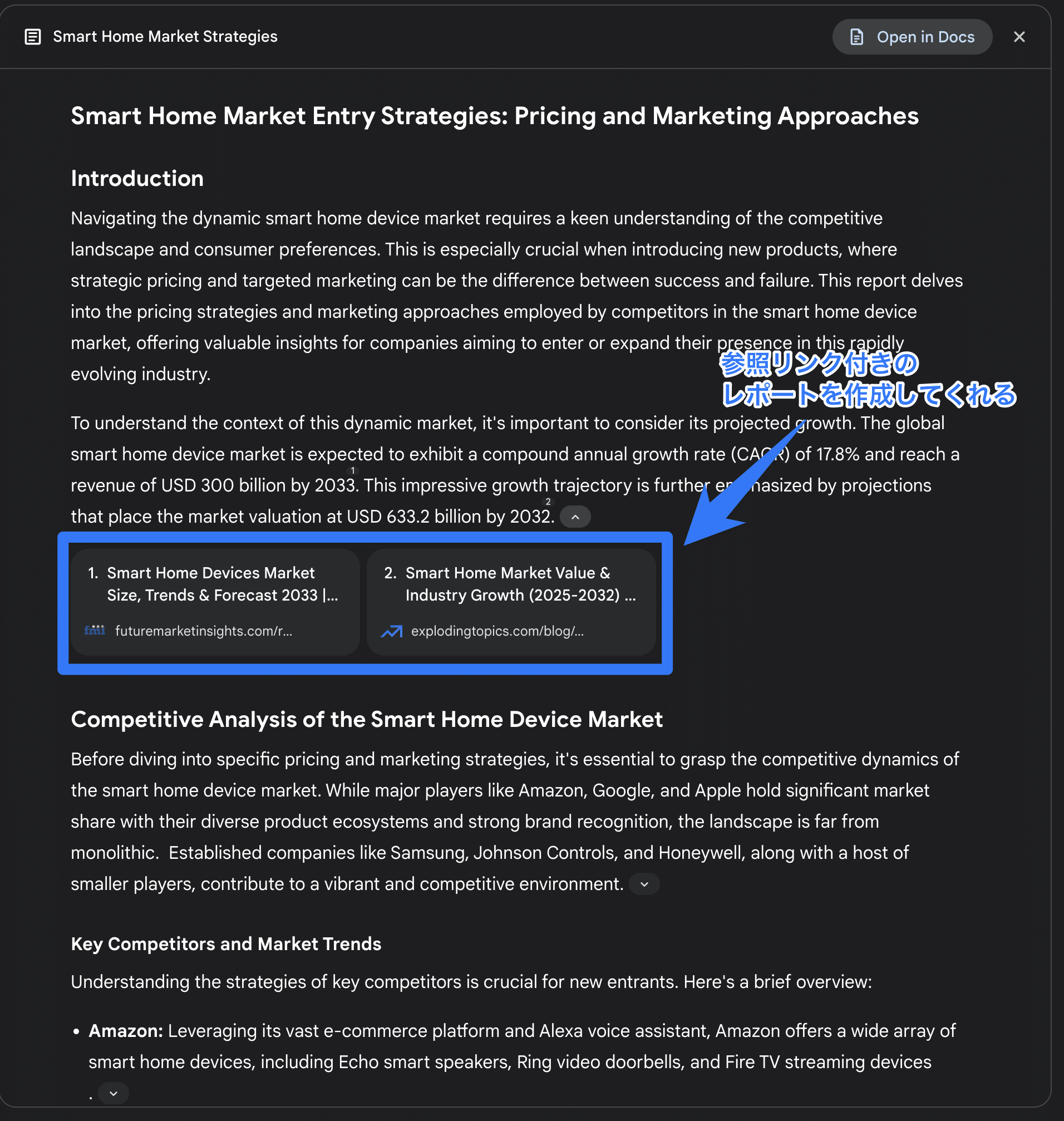Open the 'Open in Docs' button
The height and width of the screenshot is (1121, 1064).
(912, 37)
